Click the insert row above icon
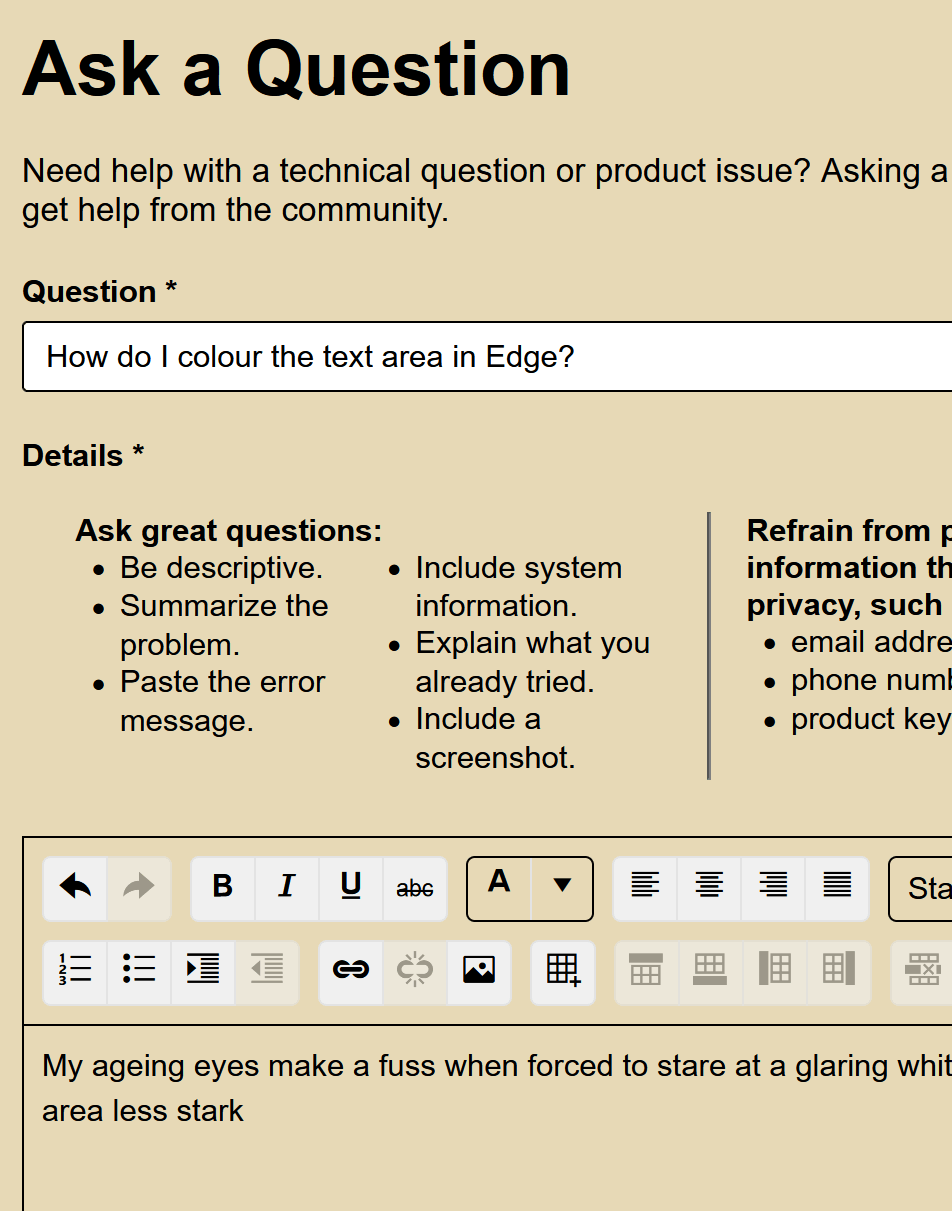The height and width of the screenshot is (1211, 952). 646,972
